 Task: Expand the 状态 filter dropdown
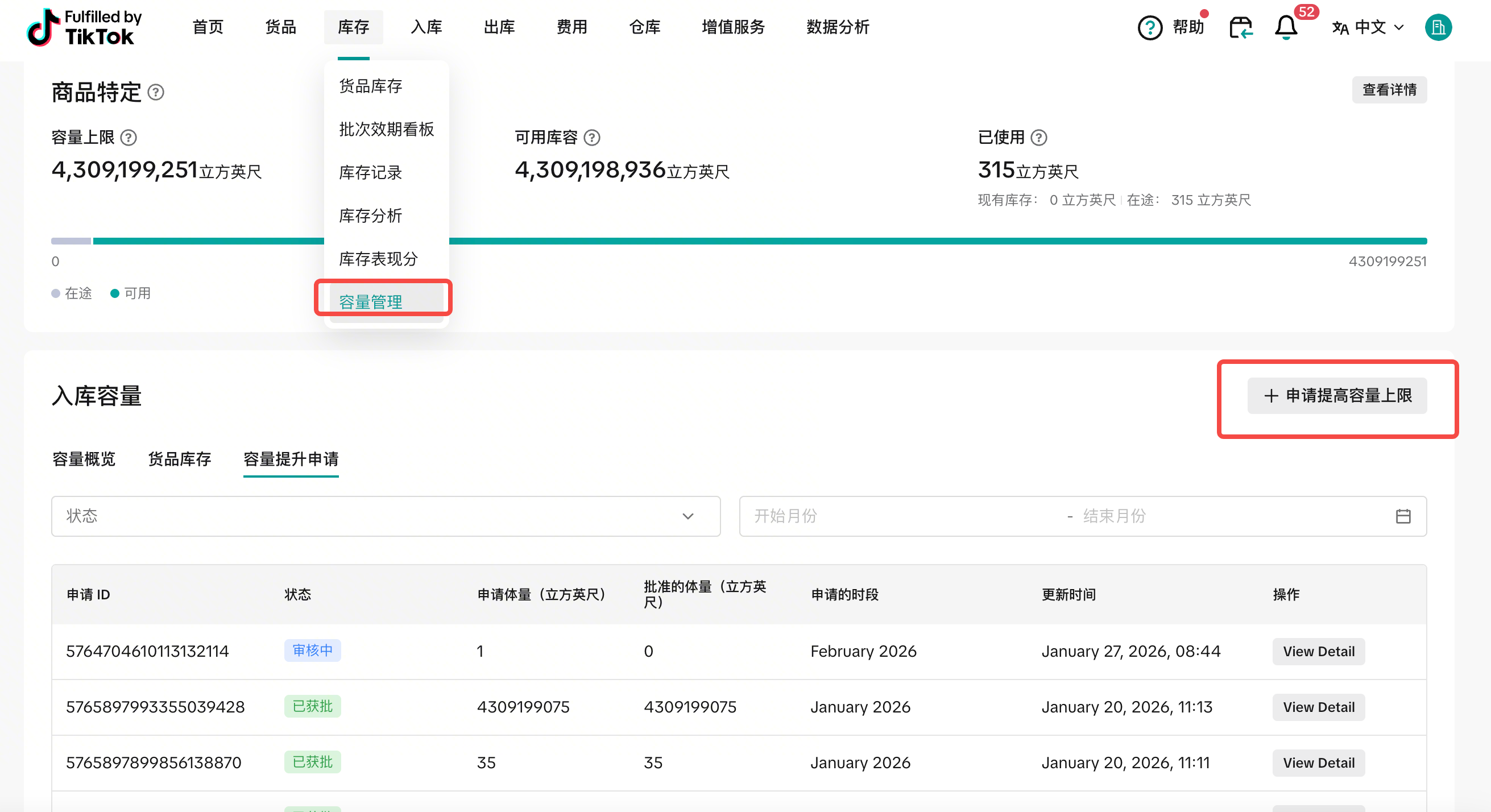point(386,516)
